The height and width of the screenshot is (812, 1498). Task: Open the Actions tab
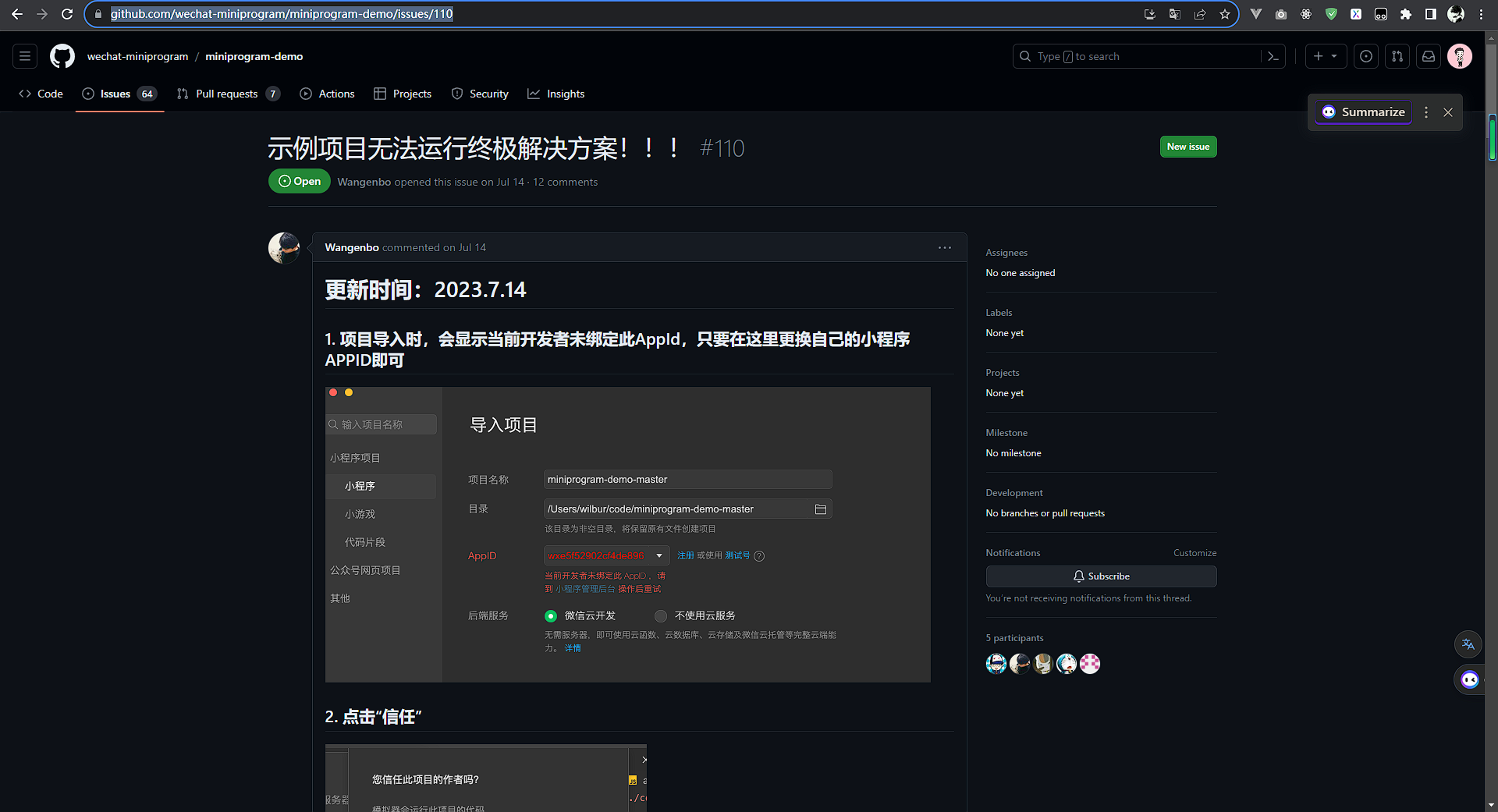click(327, 94)
